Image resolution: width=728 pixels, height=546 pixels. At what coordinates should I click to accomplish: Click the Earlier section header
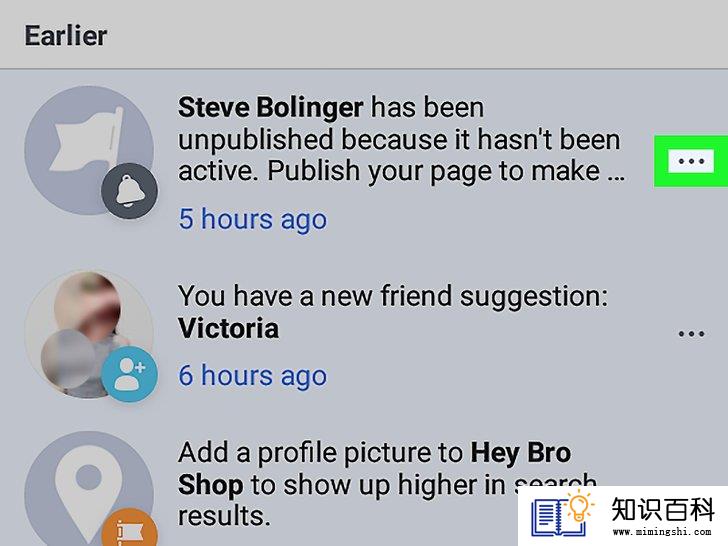(x=65, y=36)
